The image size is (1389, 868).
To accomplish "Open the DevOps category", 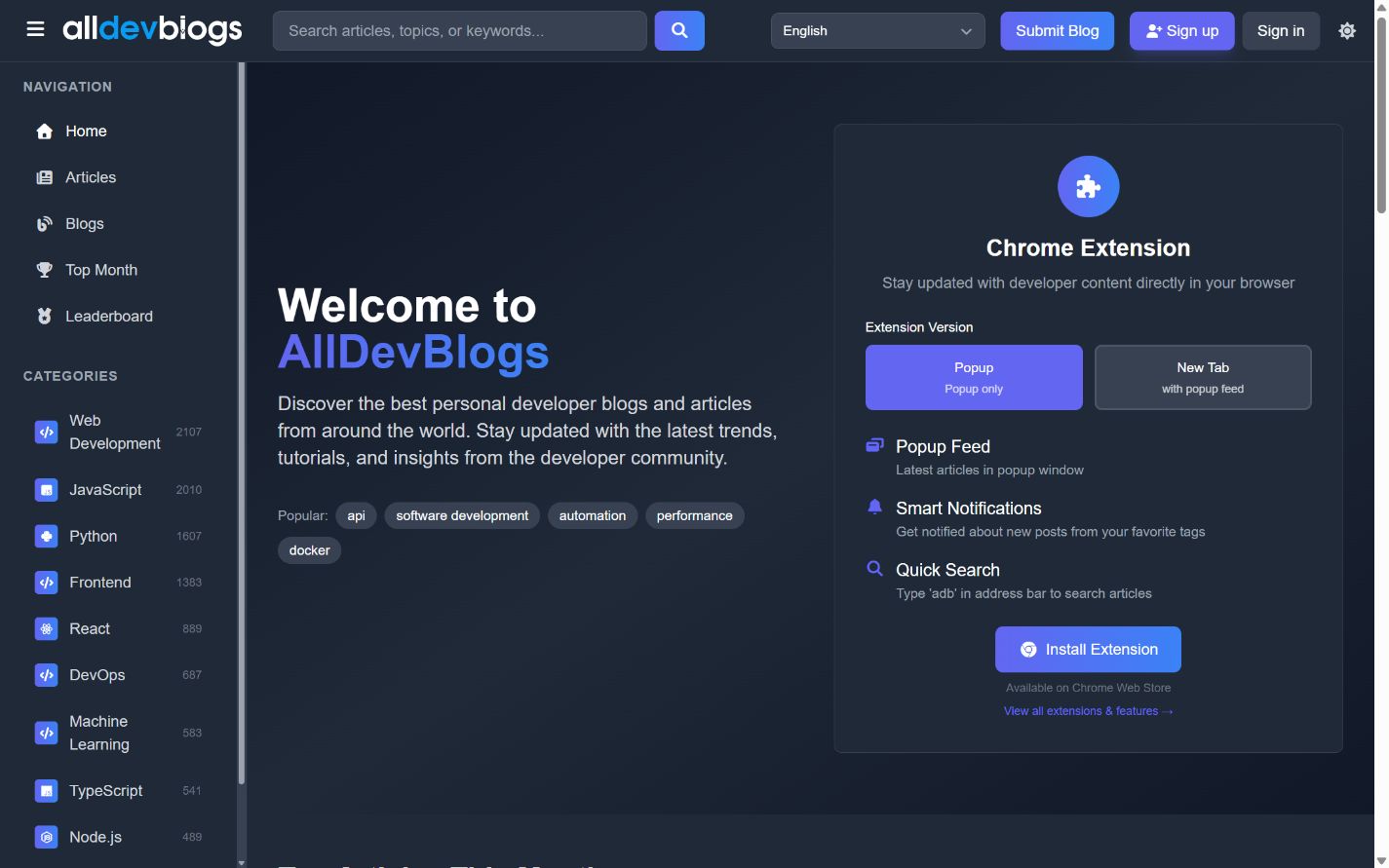I will coord(118,675).
